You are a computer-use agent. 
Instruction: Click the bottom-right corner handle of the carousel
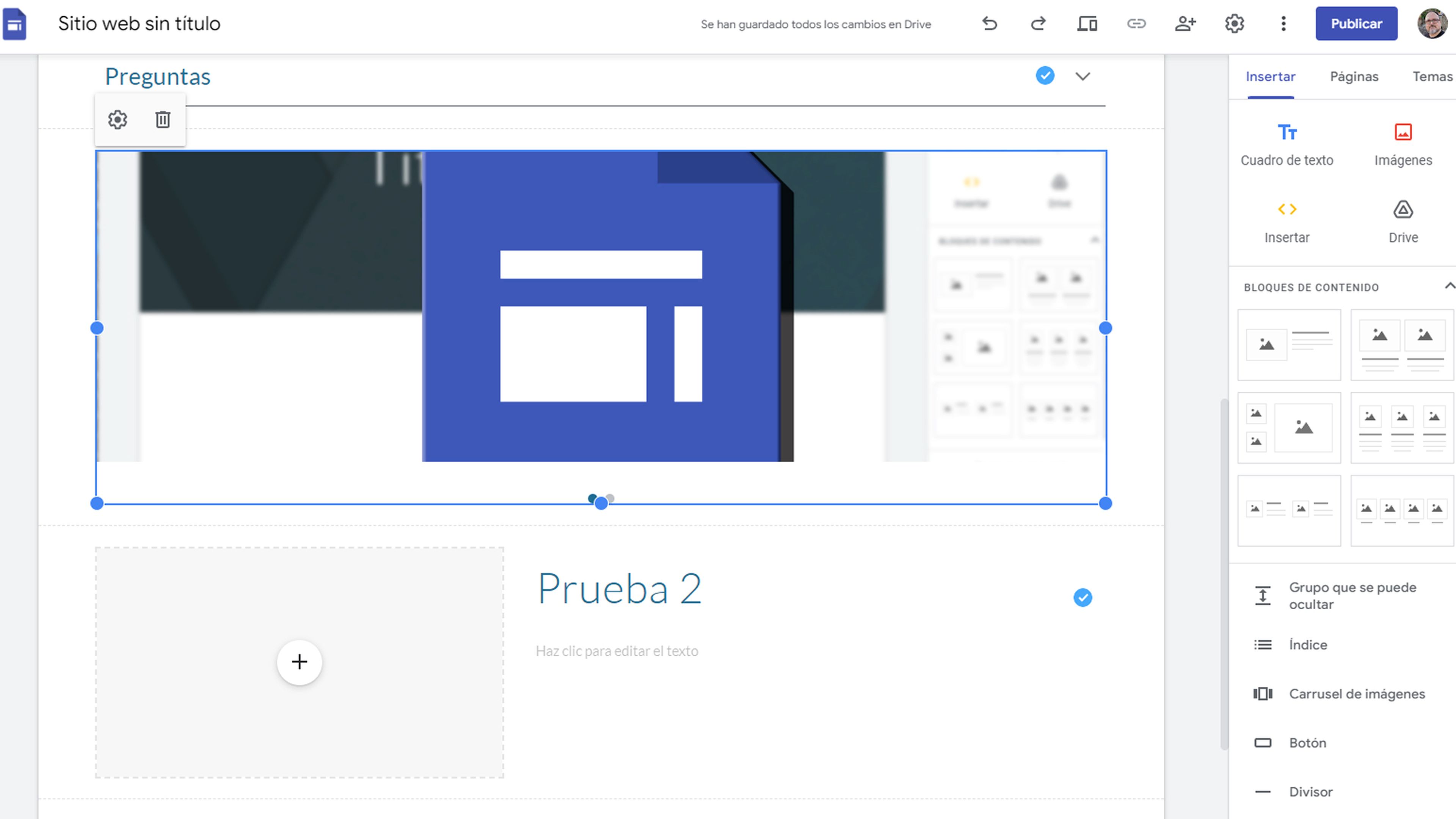(x=1106, y=503)
